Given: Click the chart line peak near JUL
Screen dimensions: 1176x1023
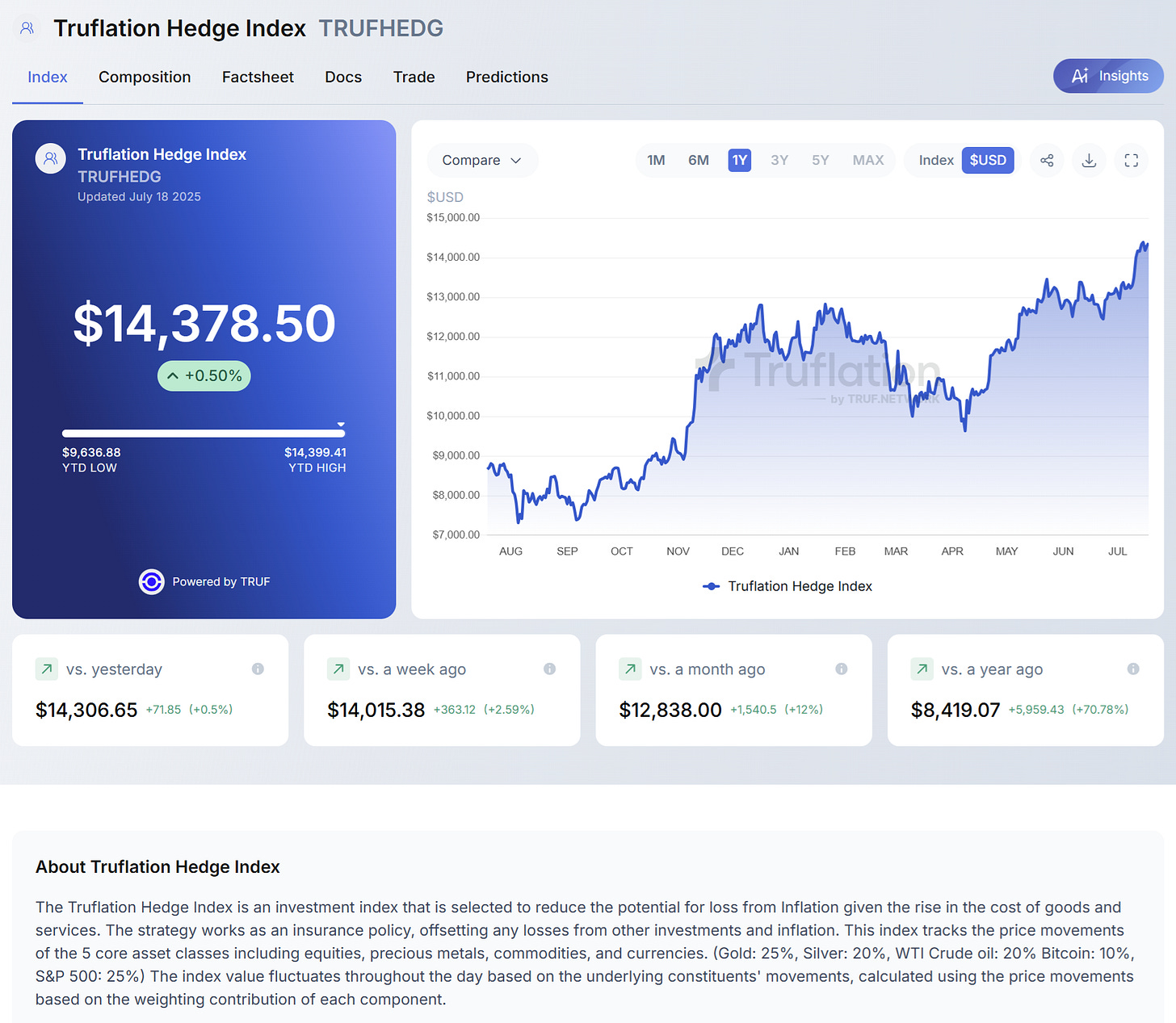Looking at the screenshot, I should (1144, 243).
